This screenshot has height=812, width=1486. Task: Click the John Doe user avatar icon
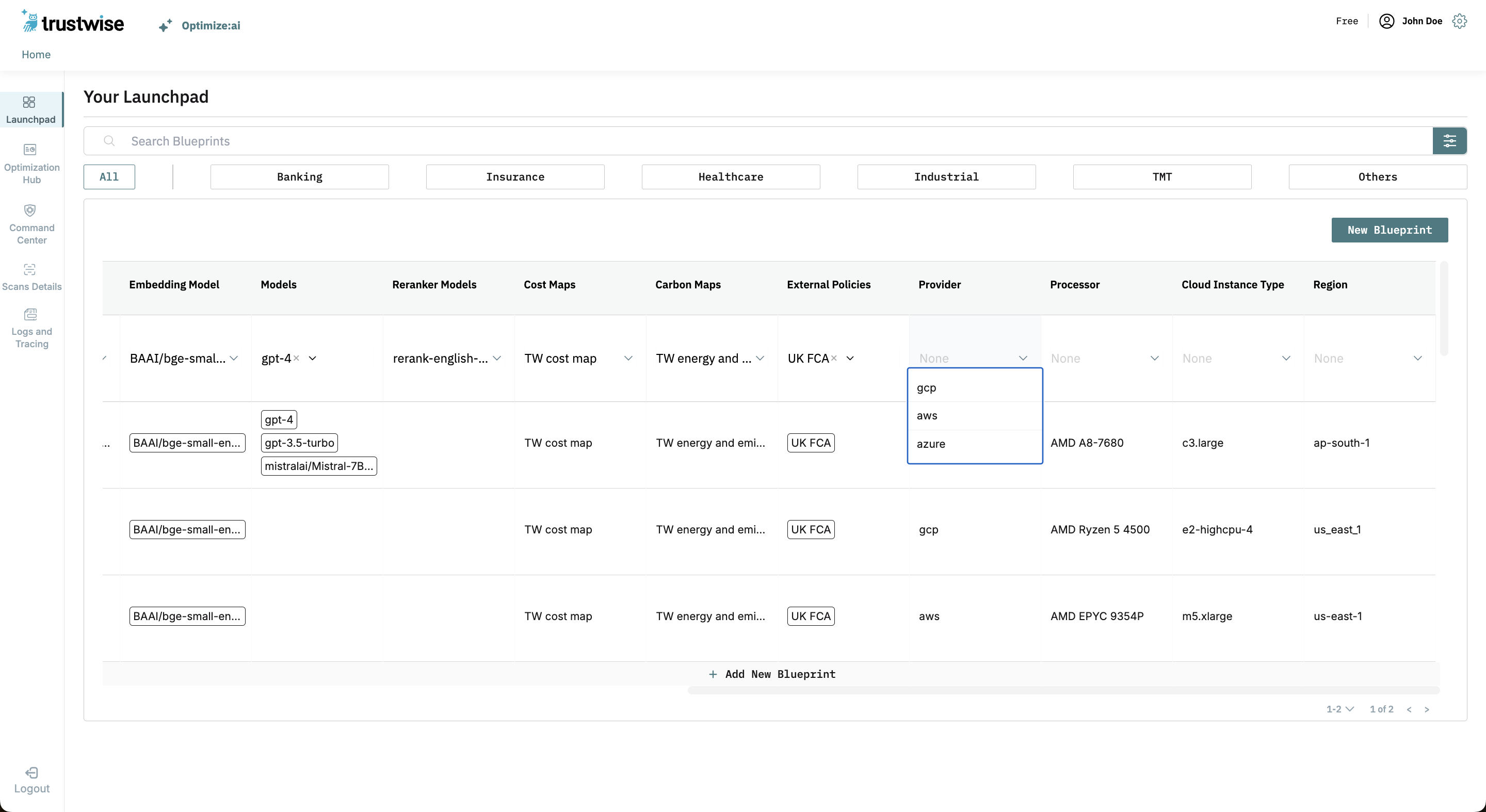click(1386, 21)
